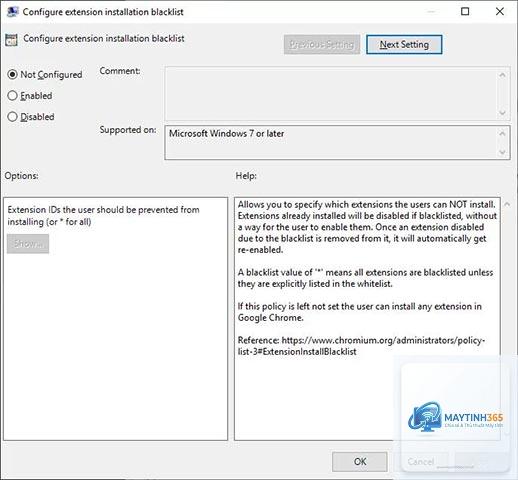Click the 'A blacklist value of' help paragraph
Screen dimensions: 518x480
[x=365, y=278]
